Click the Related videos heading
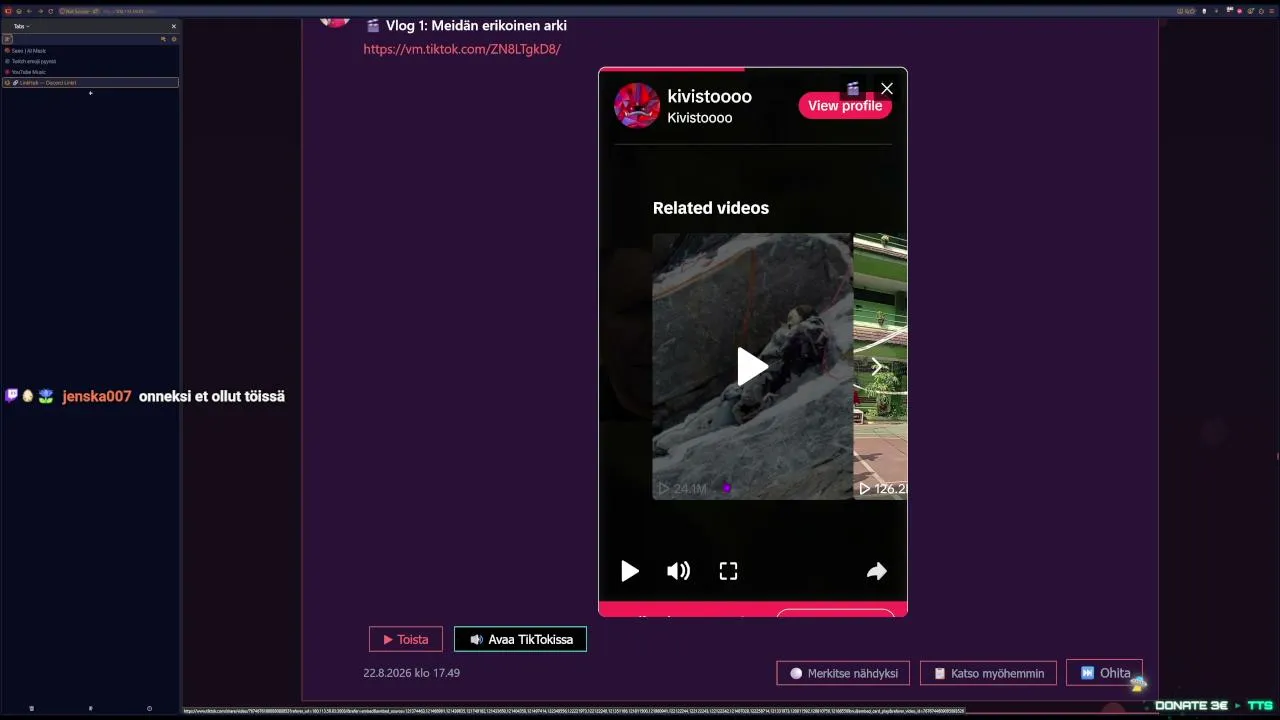The image size is (1280, 720). coord(711,208)
